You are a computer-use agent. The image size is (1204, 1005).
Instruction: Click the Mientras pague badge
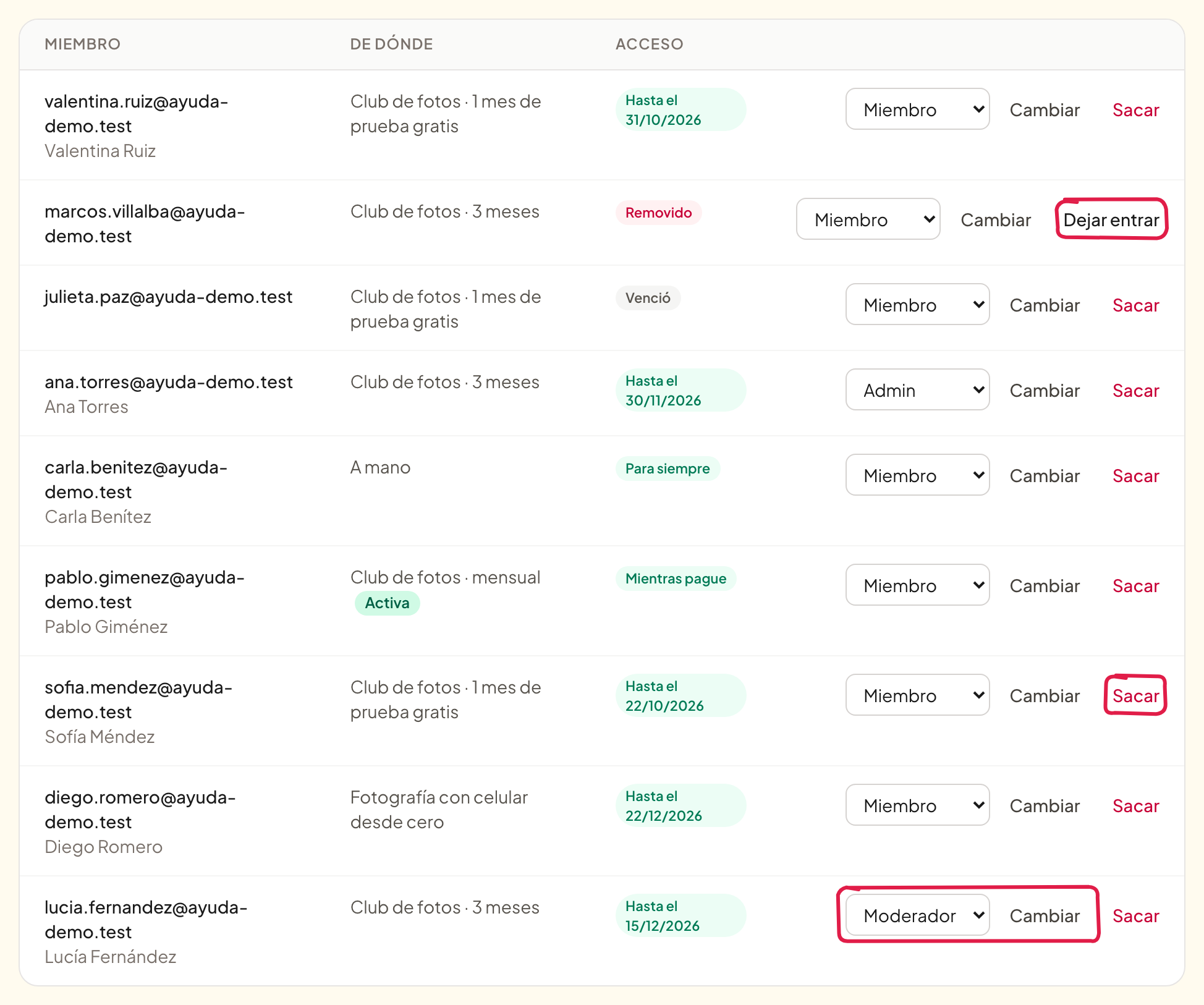coord(676,579)
